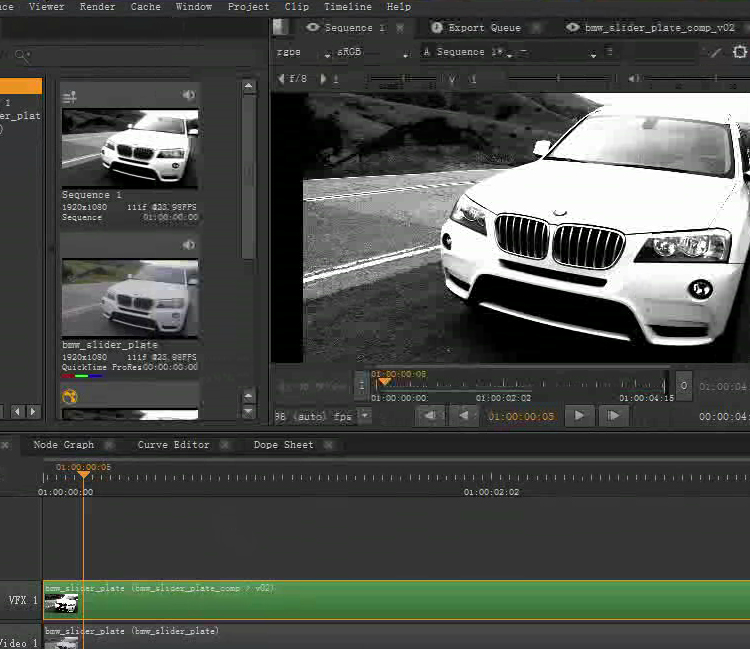
Task: Open the sRGB colorspace dropdown
Action: coord(372,52)
